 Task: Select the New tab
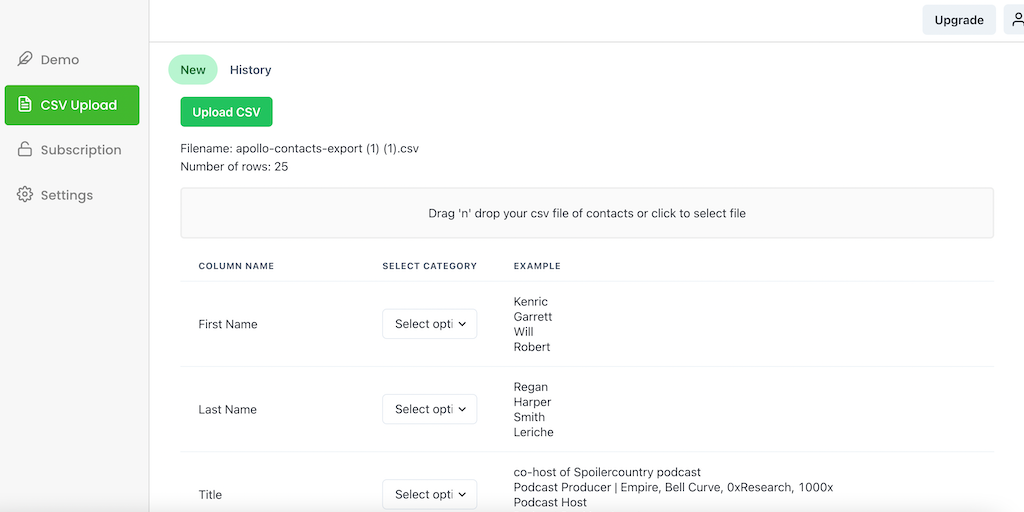click(x=193, y=70)
